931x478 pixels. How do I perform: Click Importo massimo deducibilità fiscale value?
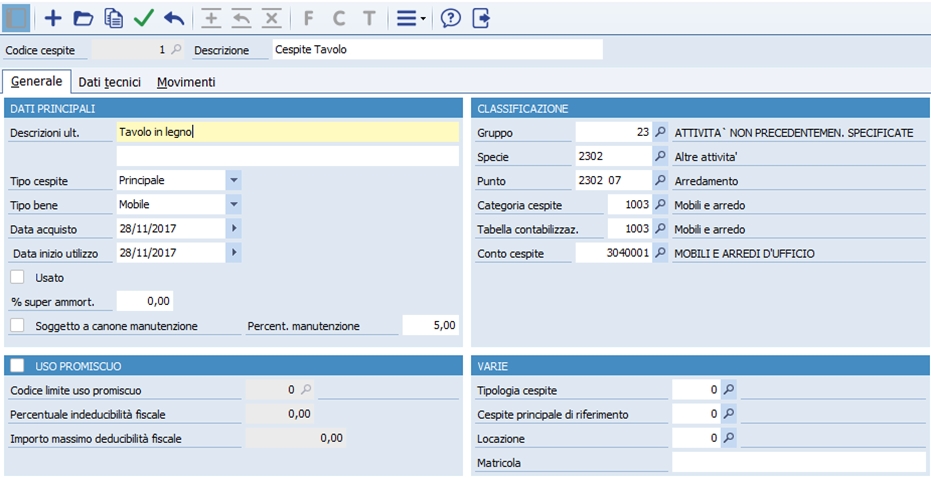(295, 438)
